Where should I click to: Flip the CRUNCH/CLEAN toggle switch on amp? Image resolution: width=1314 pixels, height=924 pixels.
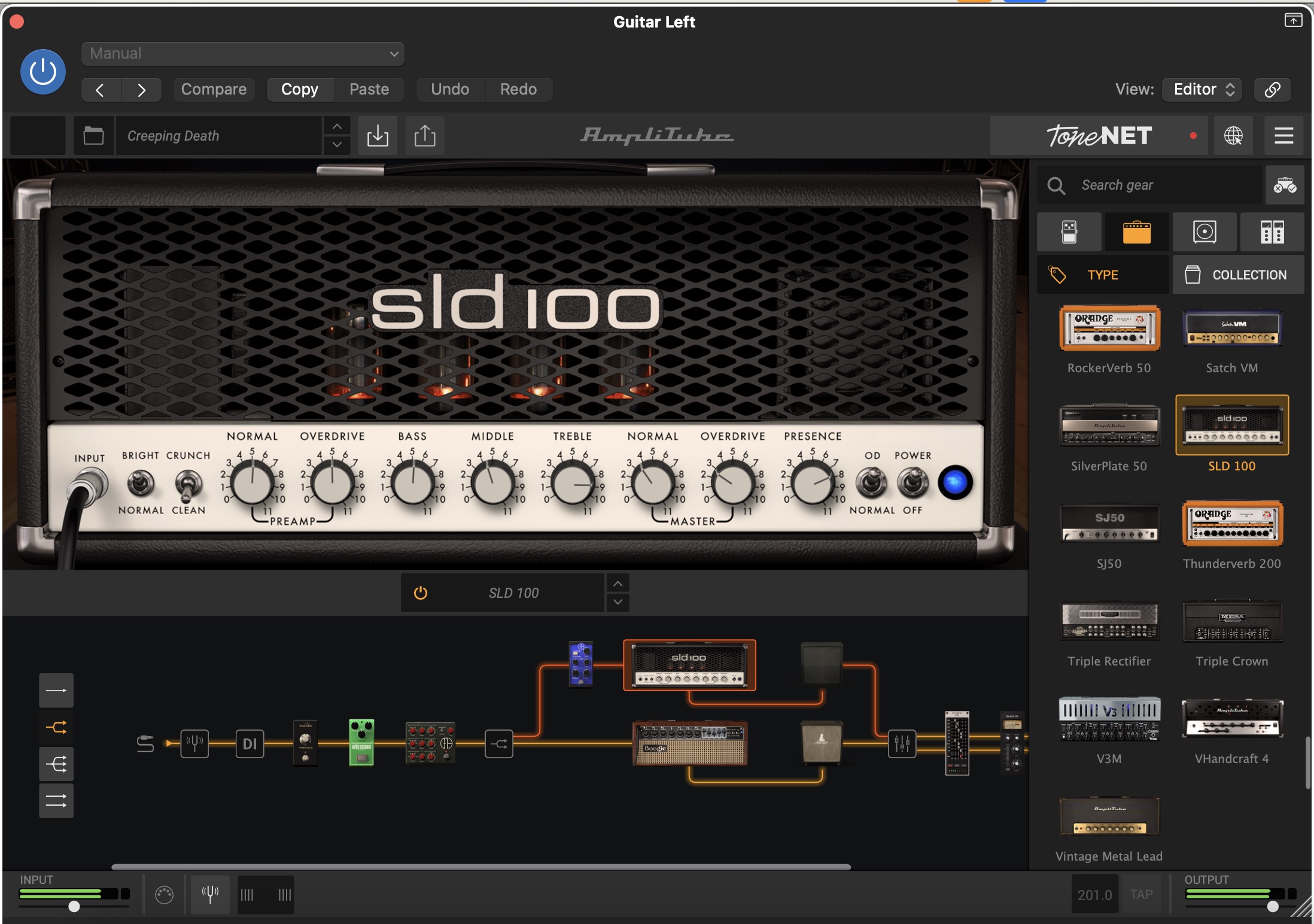point(188,485)
